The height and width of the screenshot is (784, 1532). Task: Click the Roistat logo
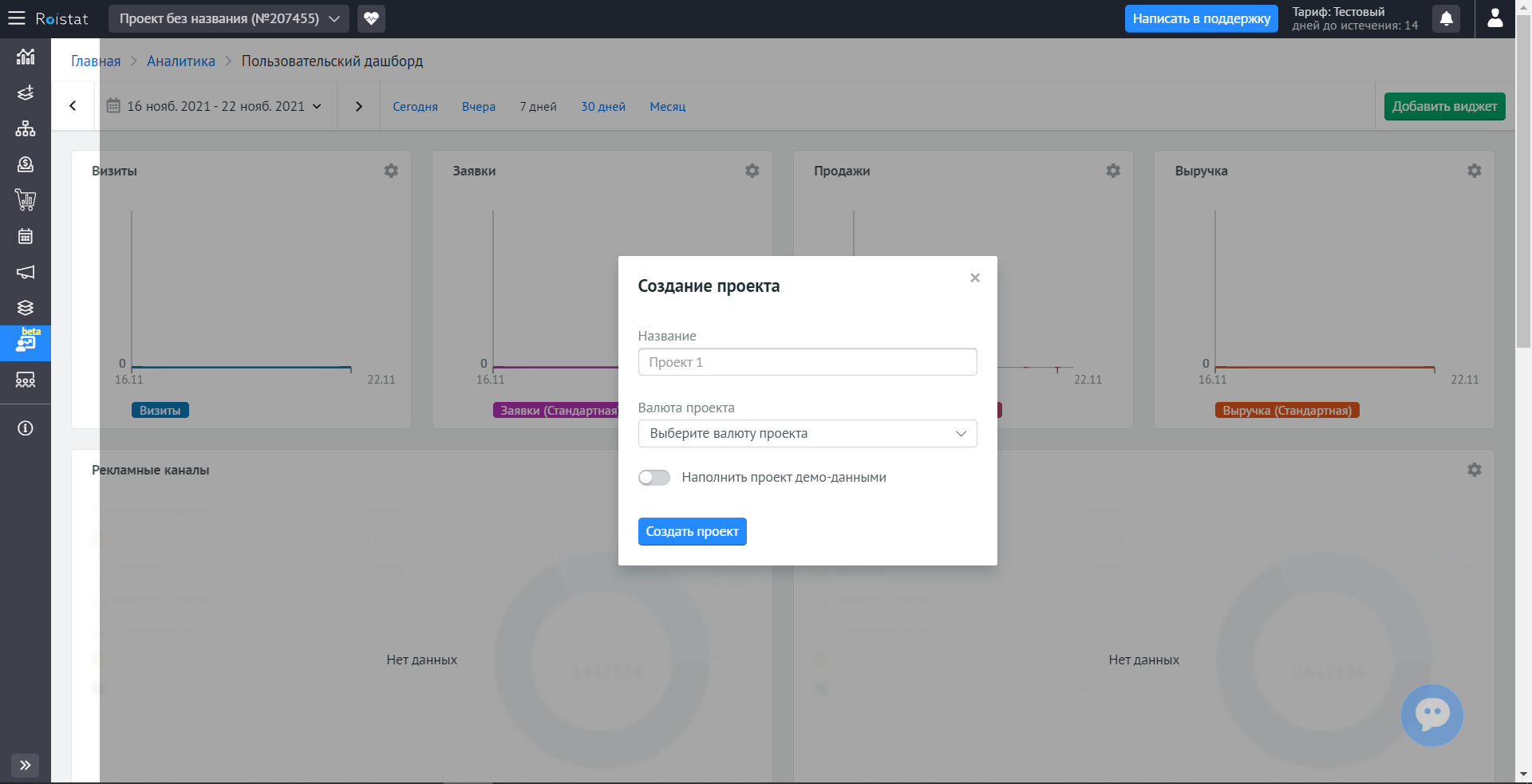[x=62, y=18]
